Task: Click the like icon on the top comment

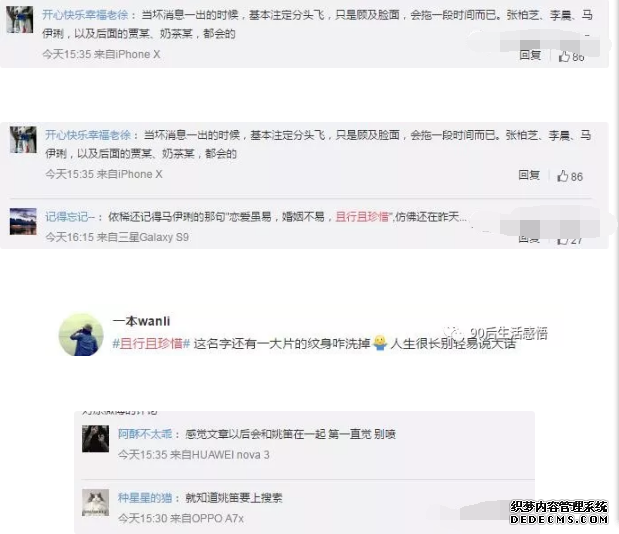Action: [x=564, y=56]
